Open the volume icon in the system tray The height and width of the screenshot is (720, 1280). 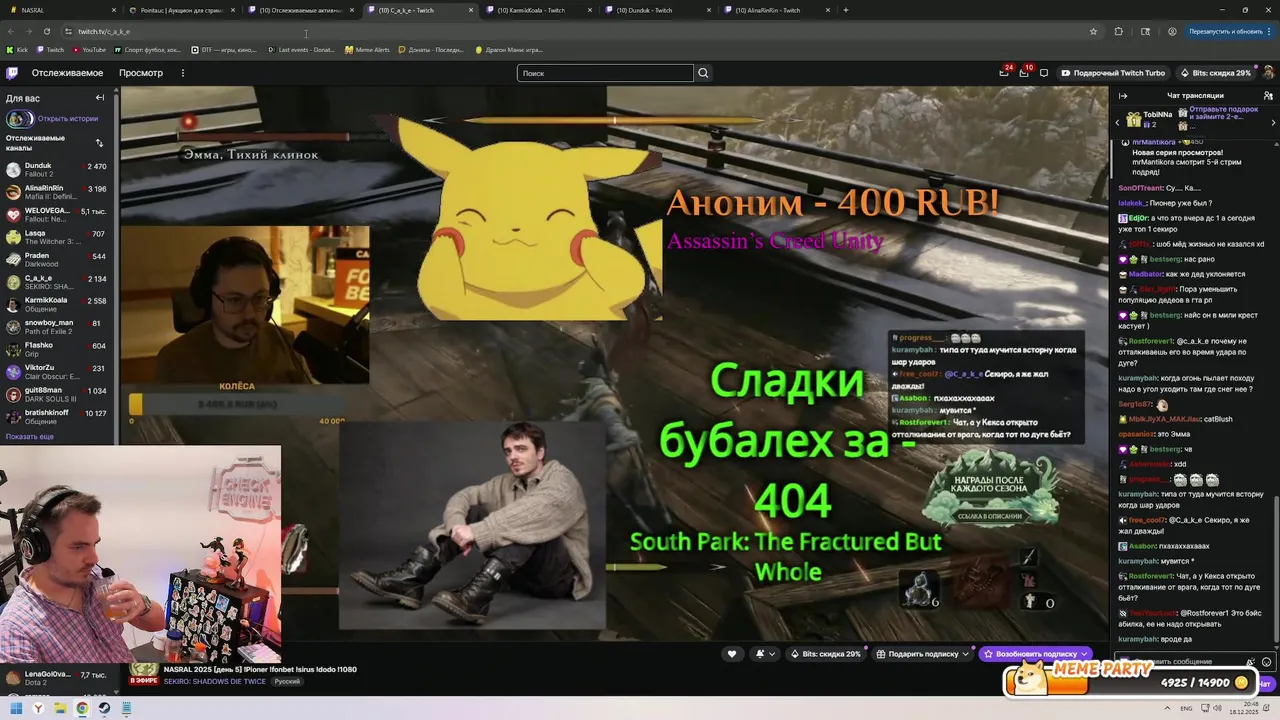(x=1217, y=708)
